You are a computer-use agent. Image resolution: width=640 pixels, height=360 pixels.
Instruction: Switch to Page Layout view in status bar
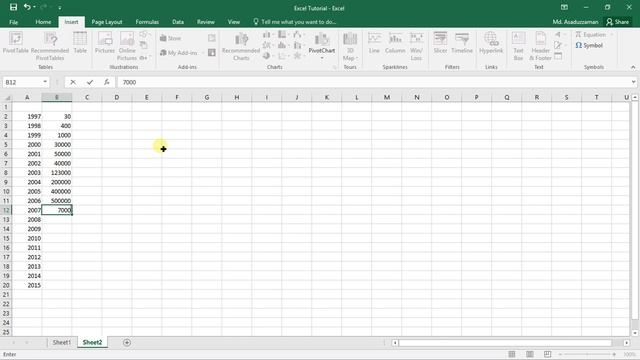point(530,354)
